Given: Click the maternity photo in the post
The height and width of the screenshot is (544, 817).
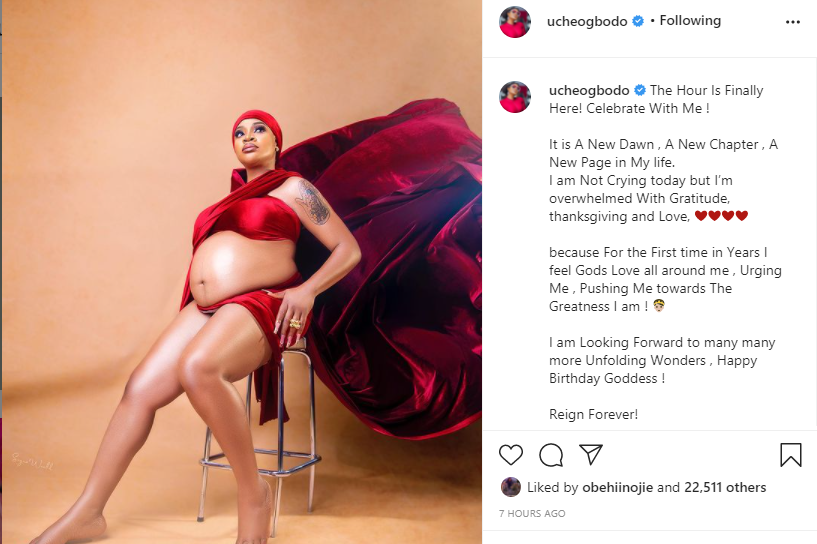Looking at the screenshot, I should pos(242,272).
